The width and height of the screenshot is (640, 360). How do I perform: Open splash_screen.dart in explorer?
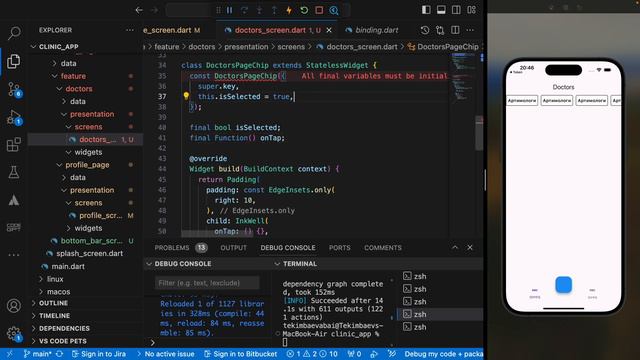click(89, 253)
